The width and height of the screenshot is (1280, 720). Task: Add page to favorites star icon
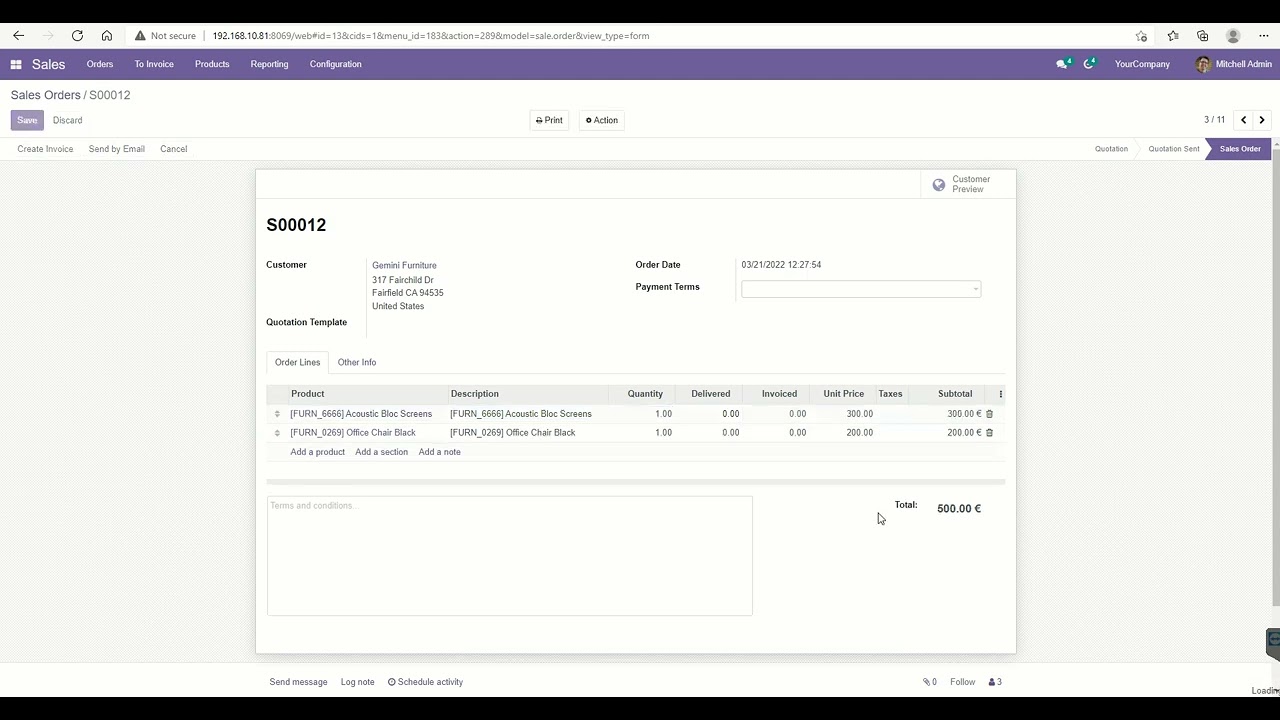(x=1142, y=36)
